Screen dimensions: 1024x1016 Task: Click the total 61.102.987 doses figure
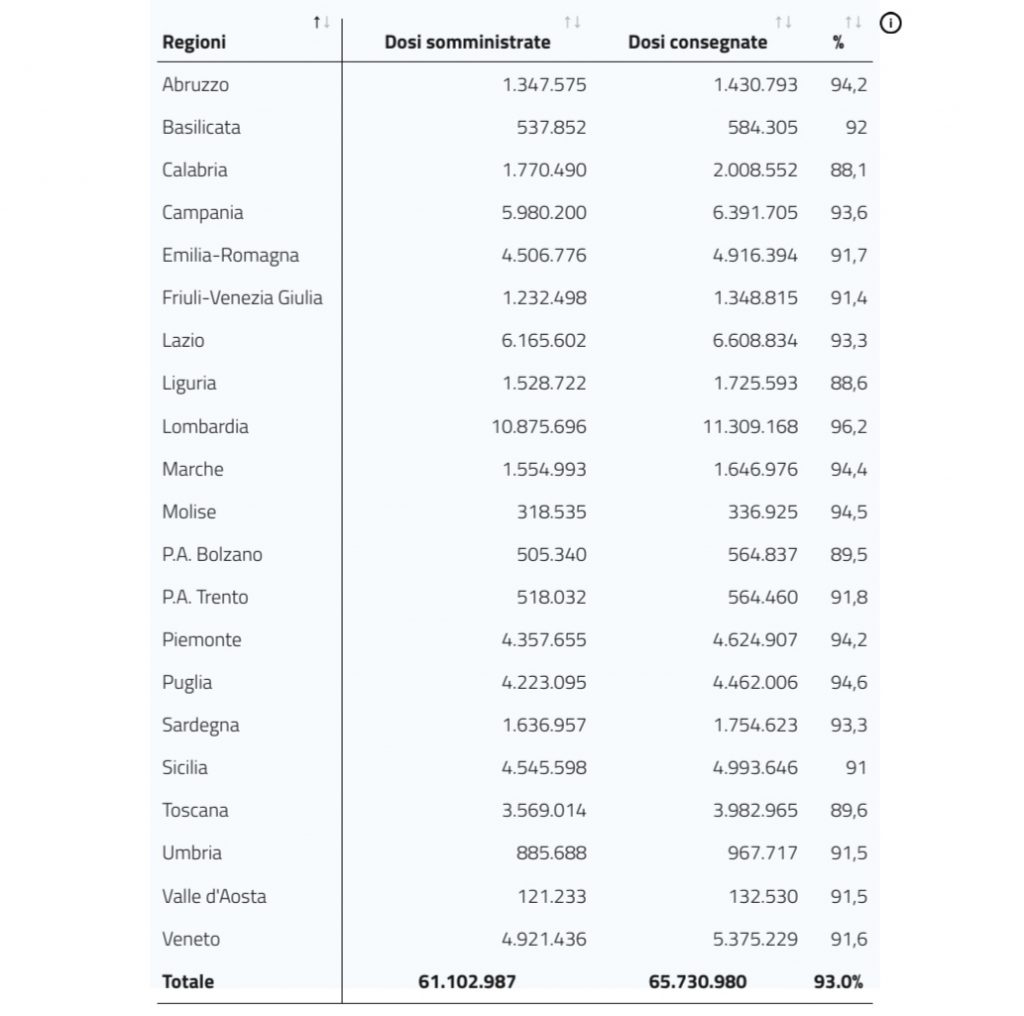click(467, 981)
